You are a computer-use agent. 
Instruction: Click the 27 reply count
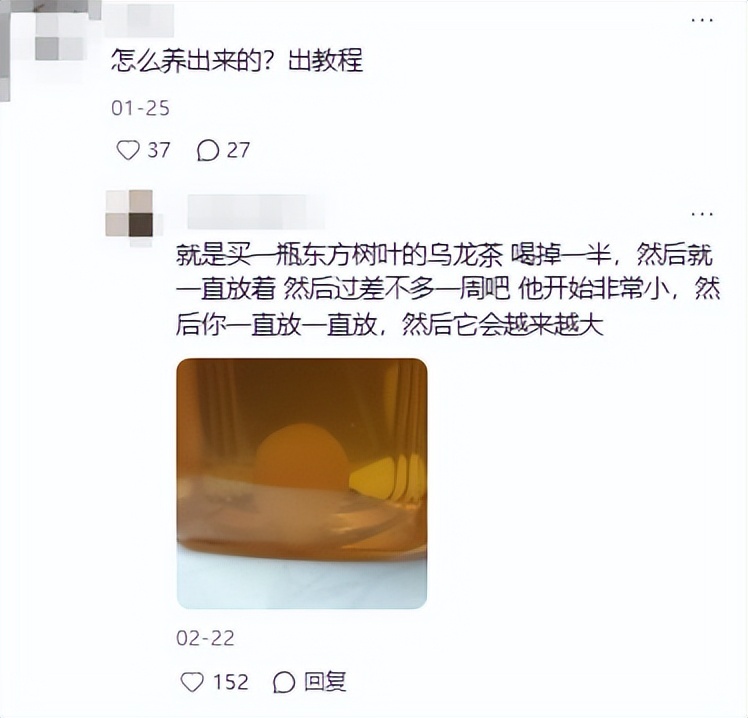point(238,151)
